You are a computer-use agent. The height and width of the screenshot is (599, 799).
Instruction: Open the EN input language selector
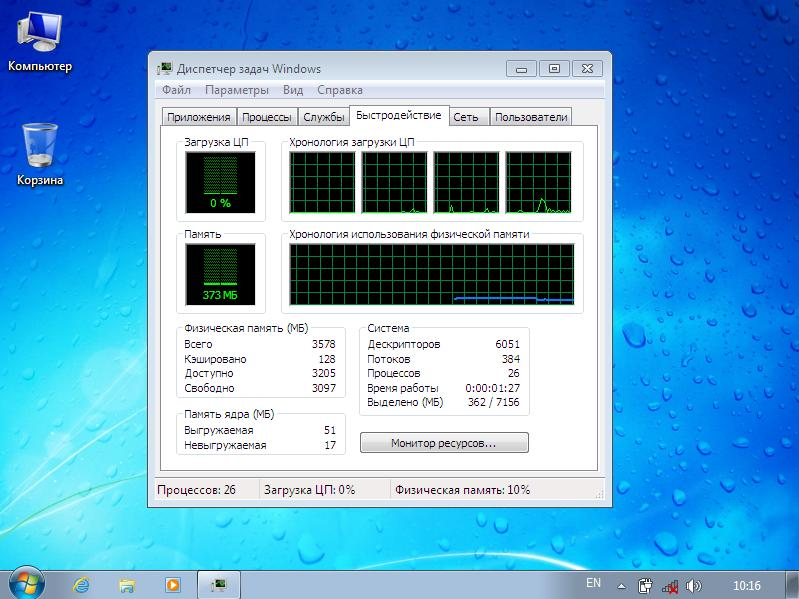click(x=593, y=583)
